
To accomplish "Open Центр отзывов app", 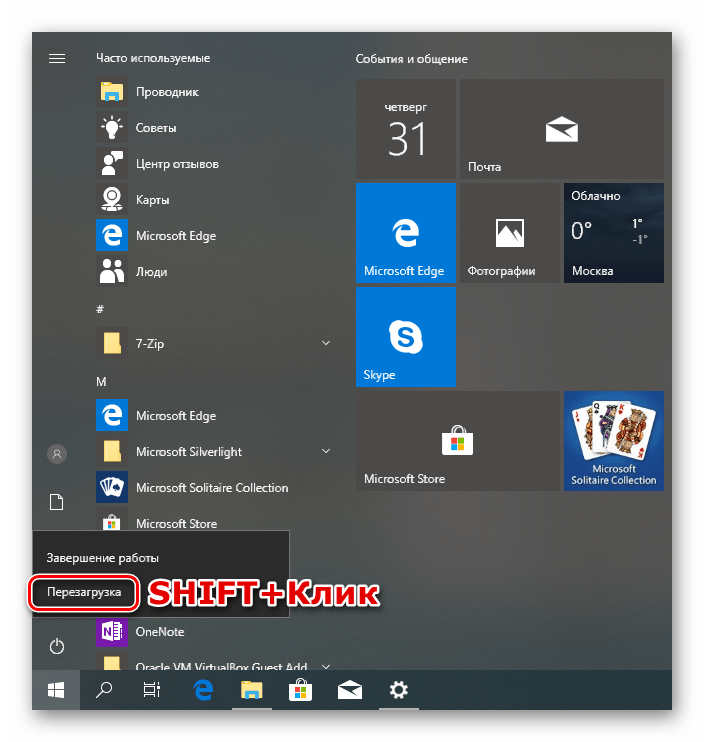I will [x=215, y=164].
